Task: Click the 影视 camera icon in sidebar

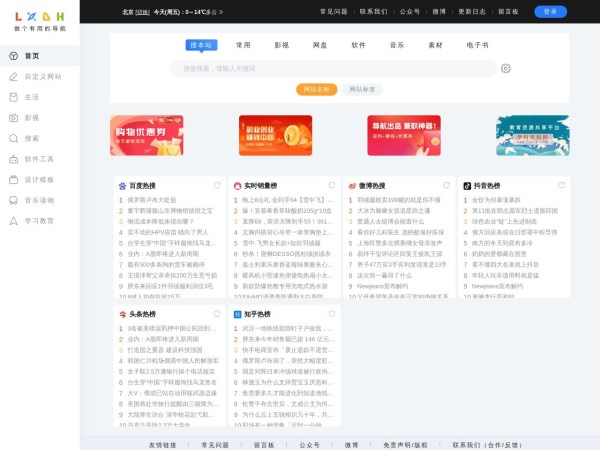Action: [x=13, y=117]
